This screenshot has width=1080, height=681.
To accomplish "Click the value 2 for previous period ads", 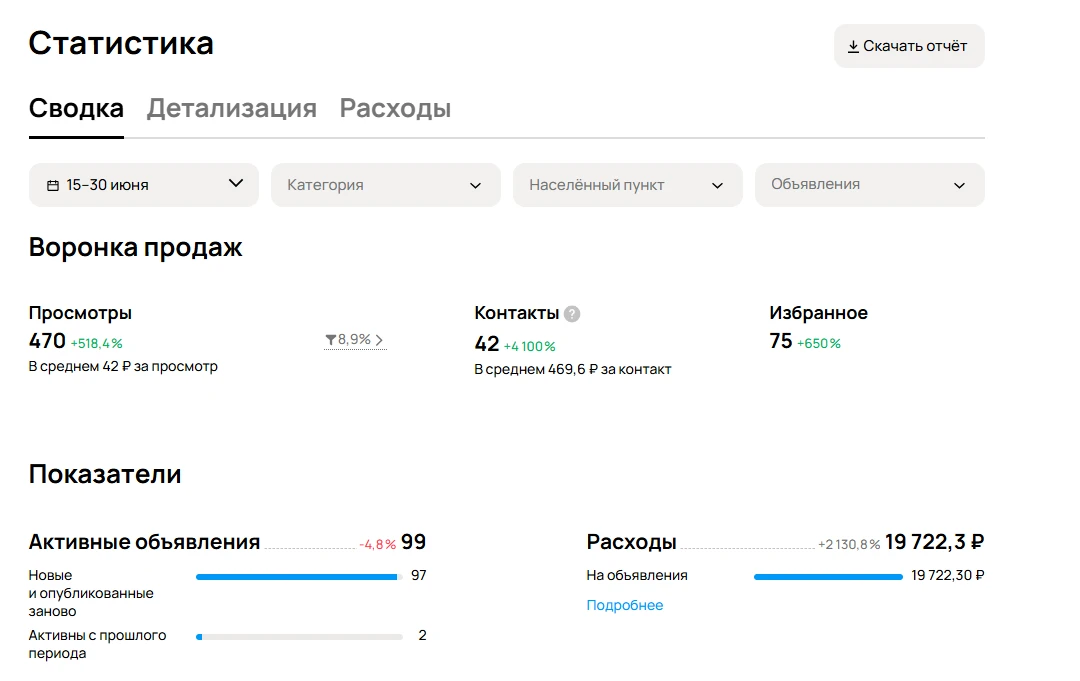I will pos(422,635).
